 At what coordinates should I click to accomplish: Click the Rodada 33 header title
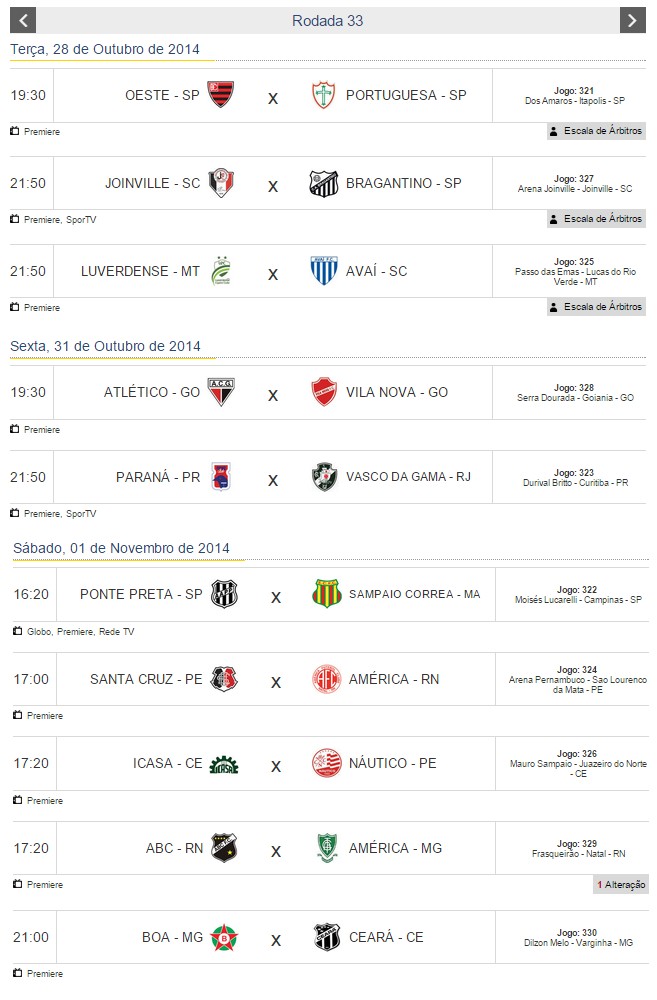(328, 21)
